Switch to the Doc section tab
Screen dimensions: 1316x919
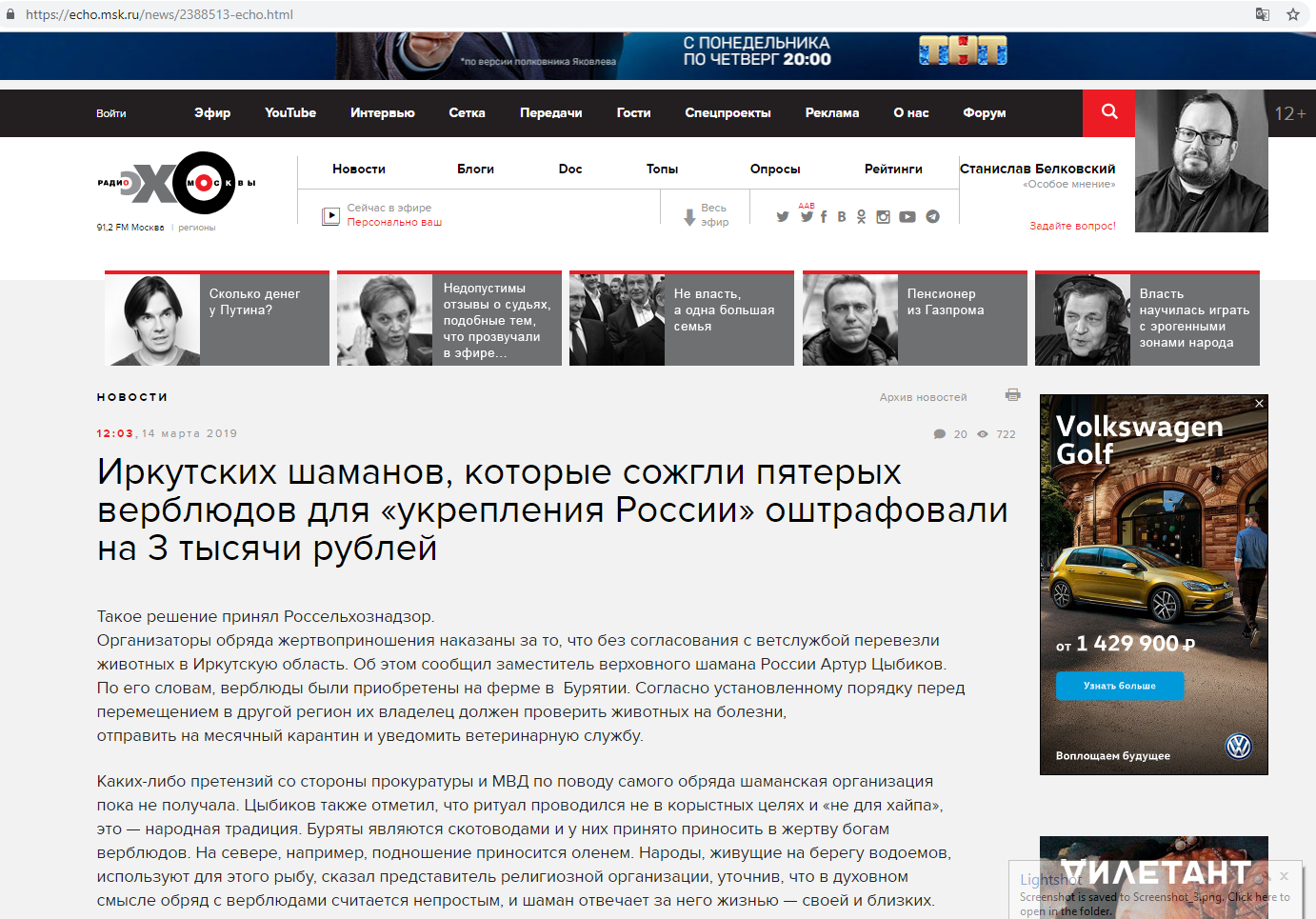tap(570, 169)
